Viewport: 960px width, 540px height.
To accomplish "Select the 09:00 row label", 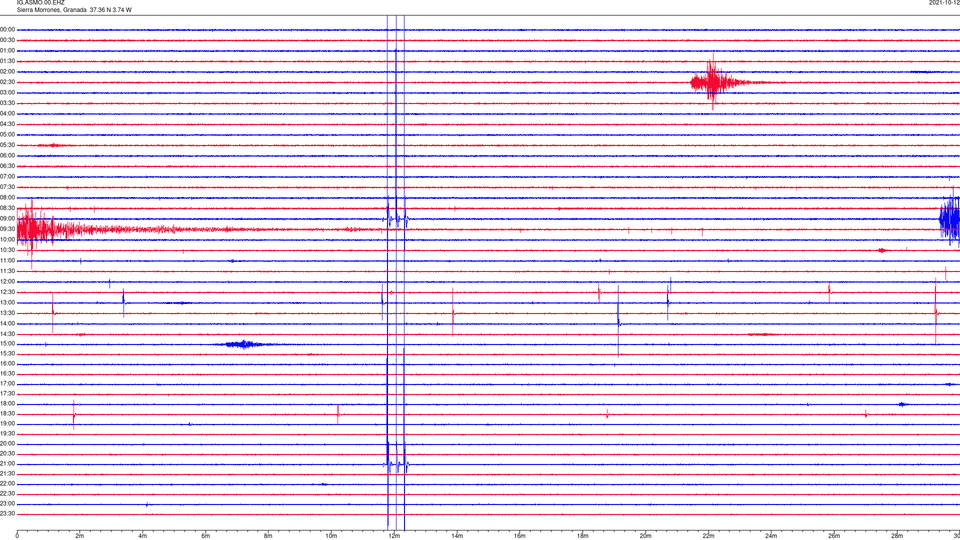I will (7, 219).
